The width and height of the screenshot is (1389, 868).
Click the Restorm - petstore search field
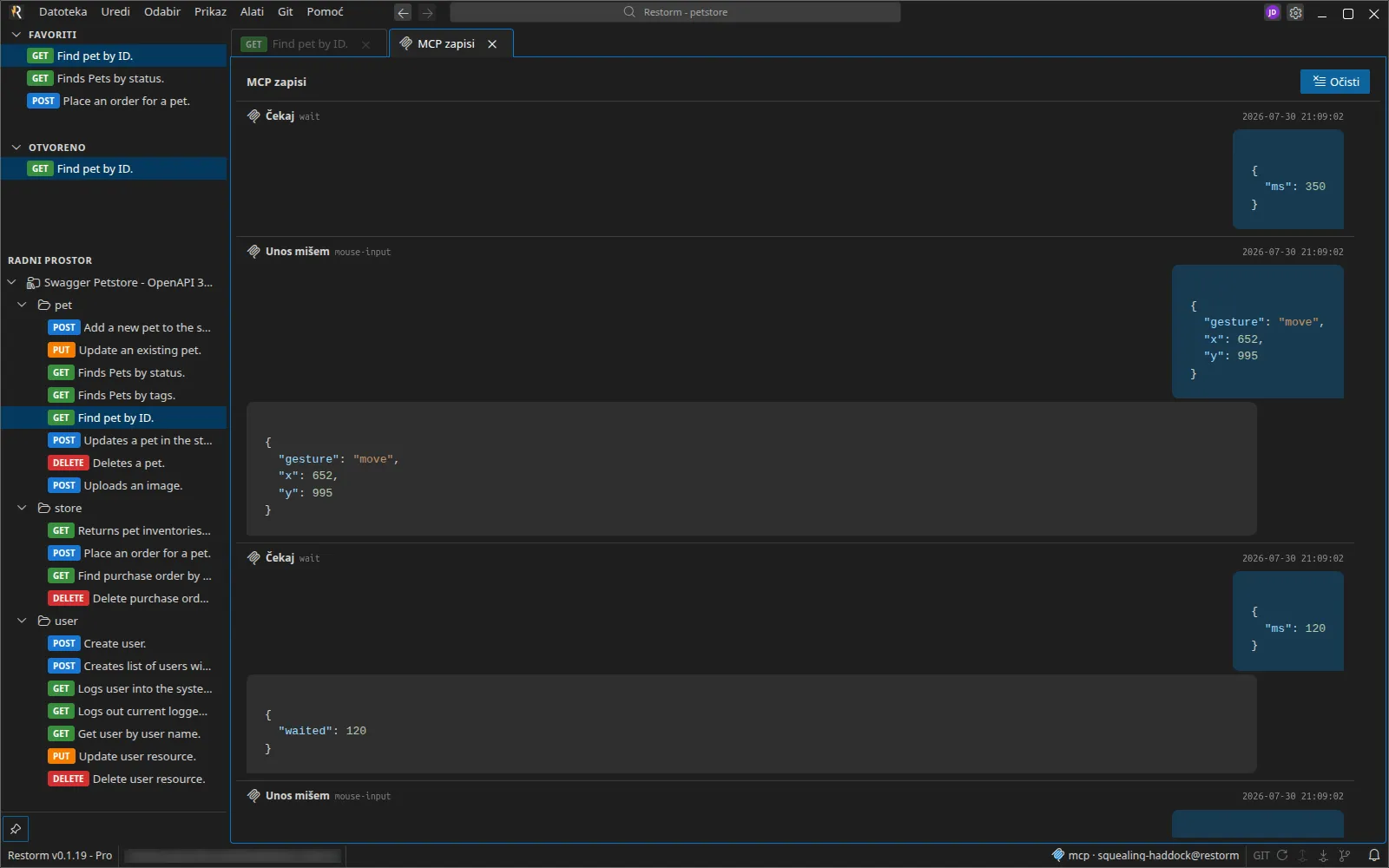tap(675, 12)
